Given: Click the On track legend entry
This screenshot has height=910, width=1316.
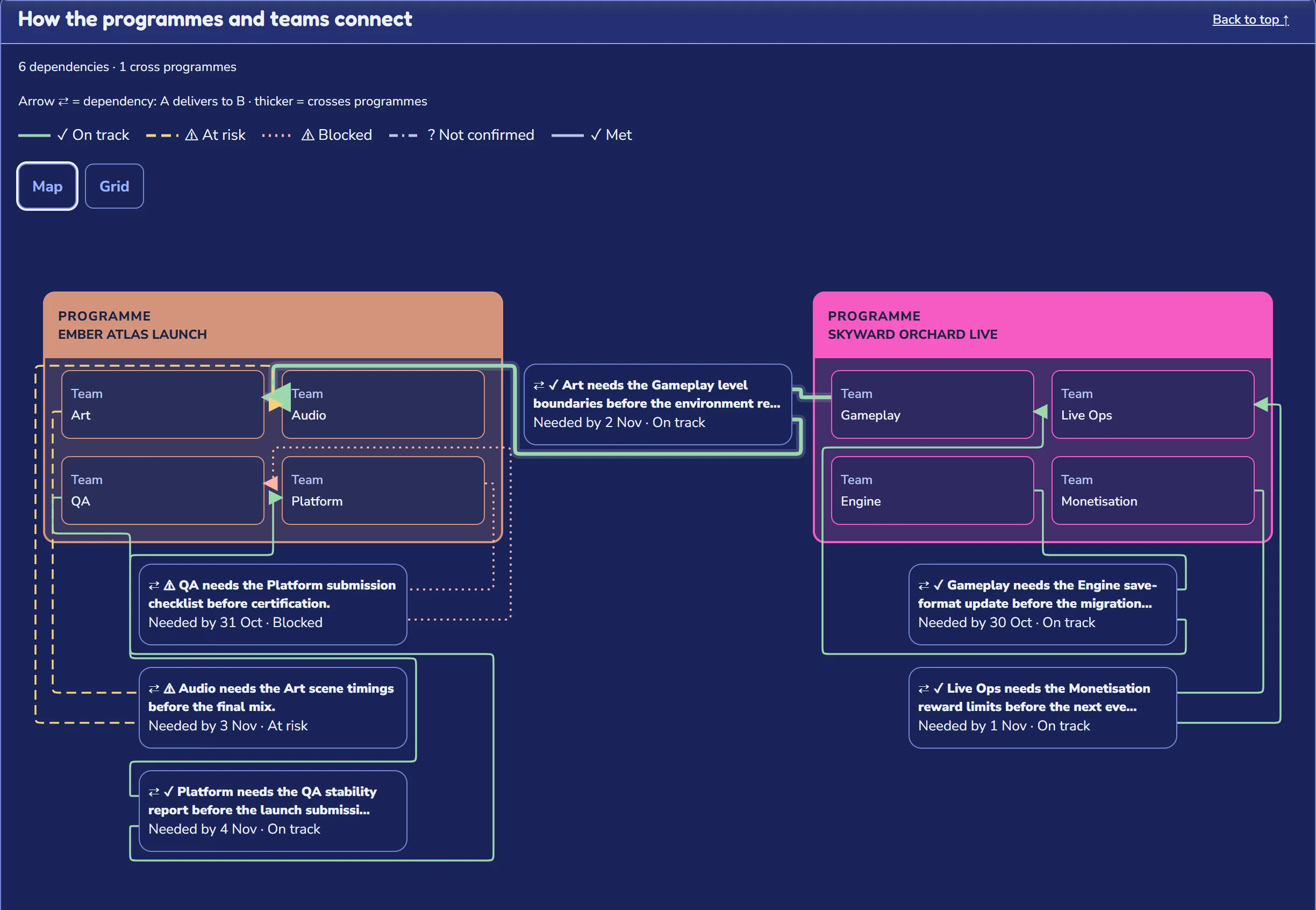Looking at the screenshot, I should pyautogui.click(x=74, y=135).
